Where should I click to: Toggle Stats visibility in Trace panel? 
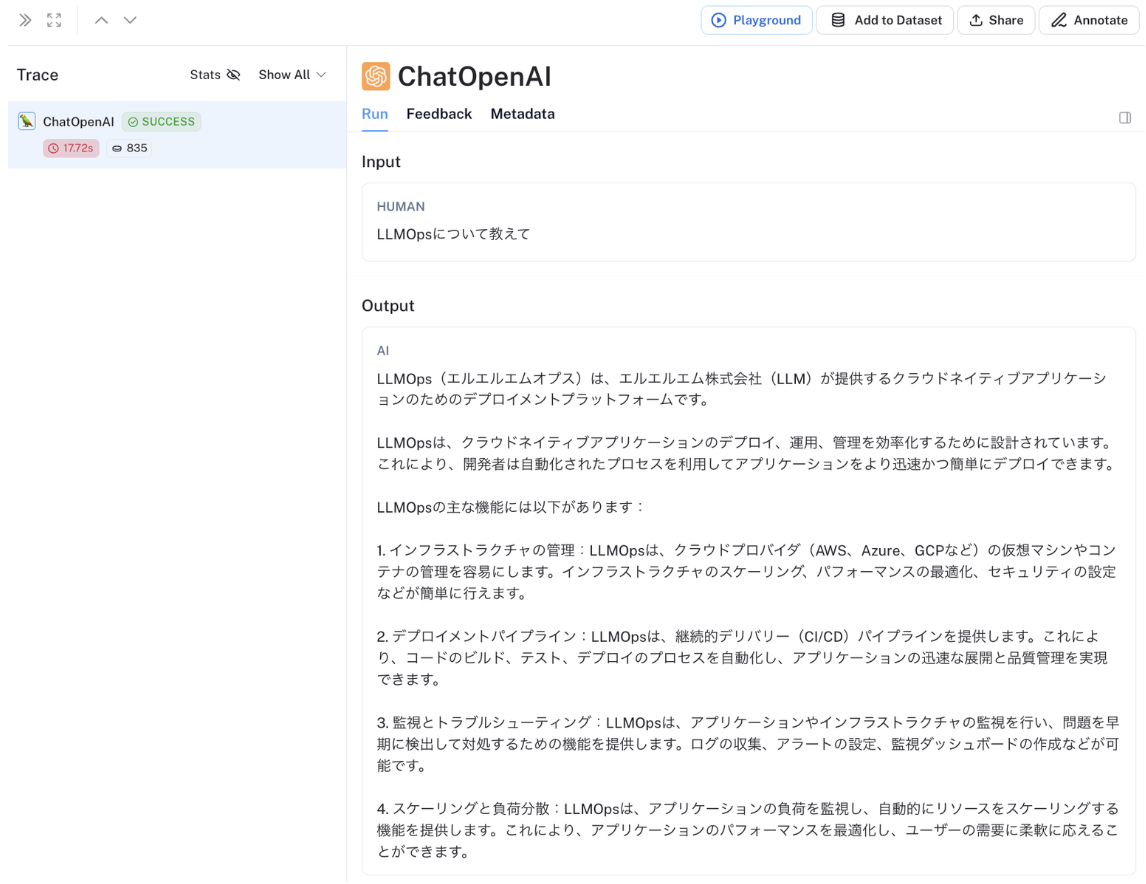coord(215,75)
